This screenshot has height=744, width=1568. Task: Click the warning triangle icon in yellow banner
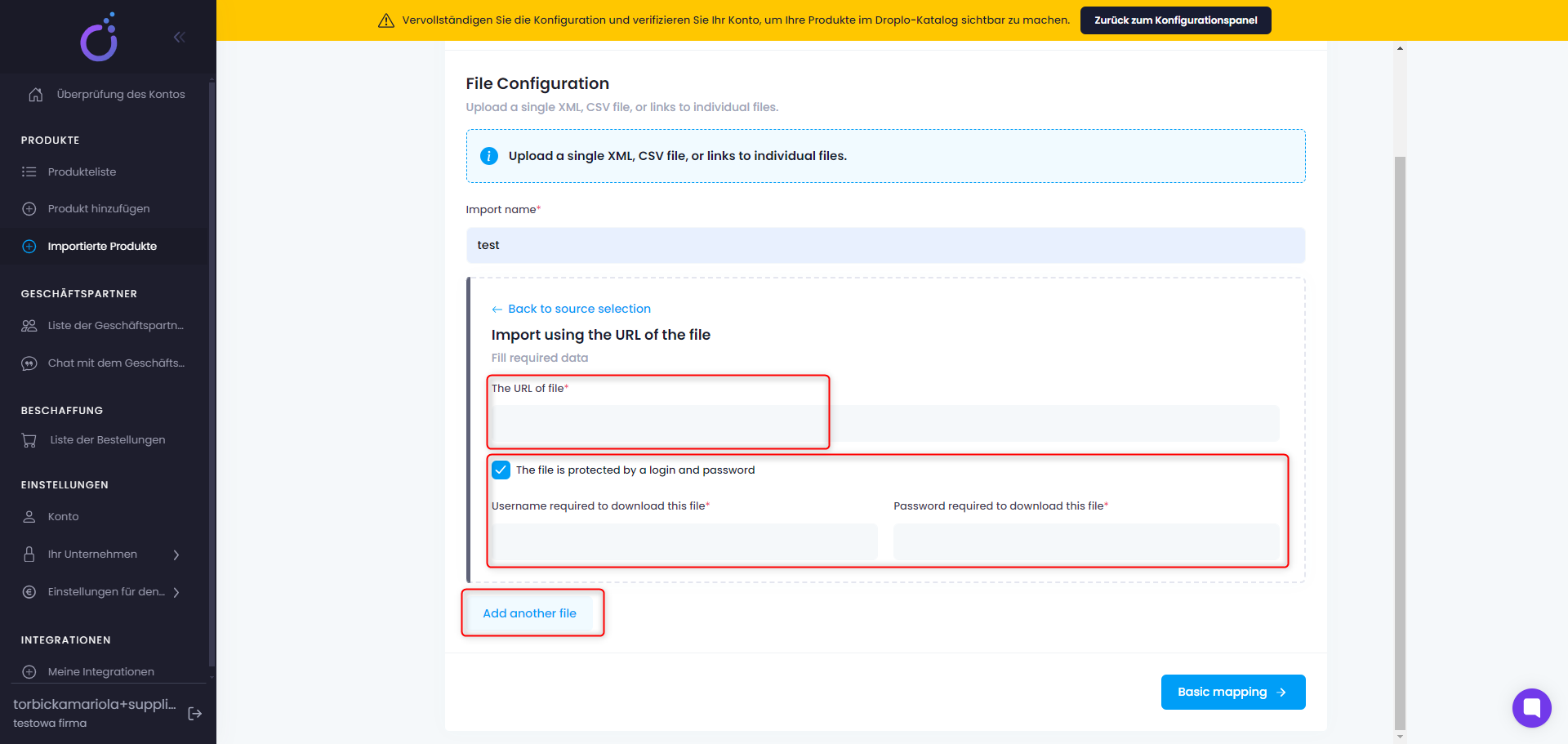386,20
